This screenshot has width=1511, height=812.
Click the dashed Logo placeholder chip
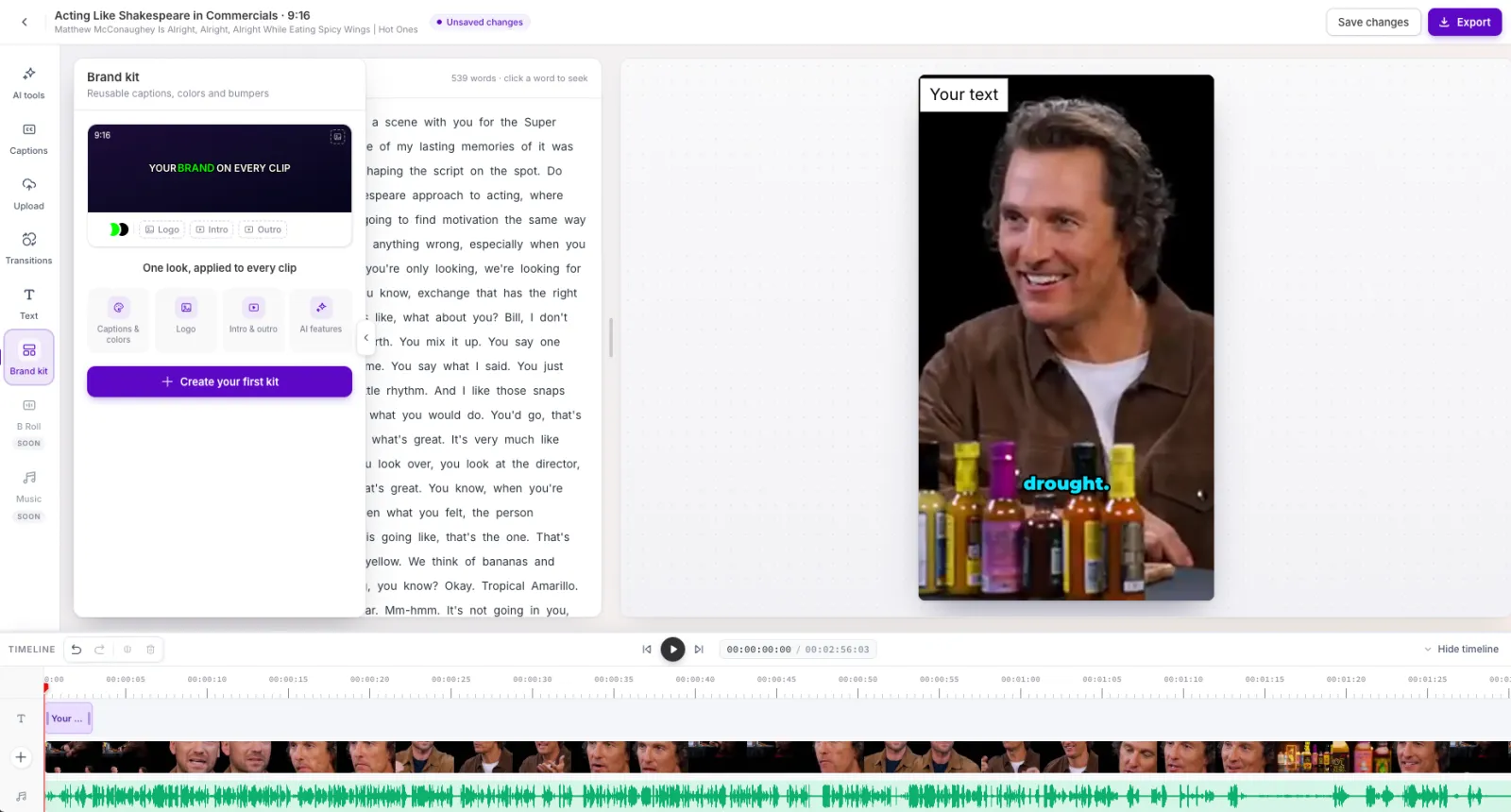click(x=162, y=229)
